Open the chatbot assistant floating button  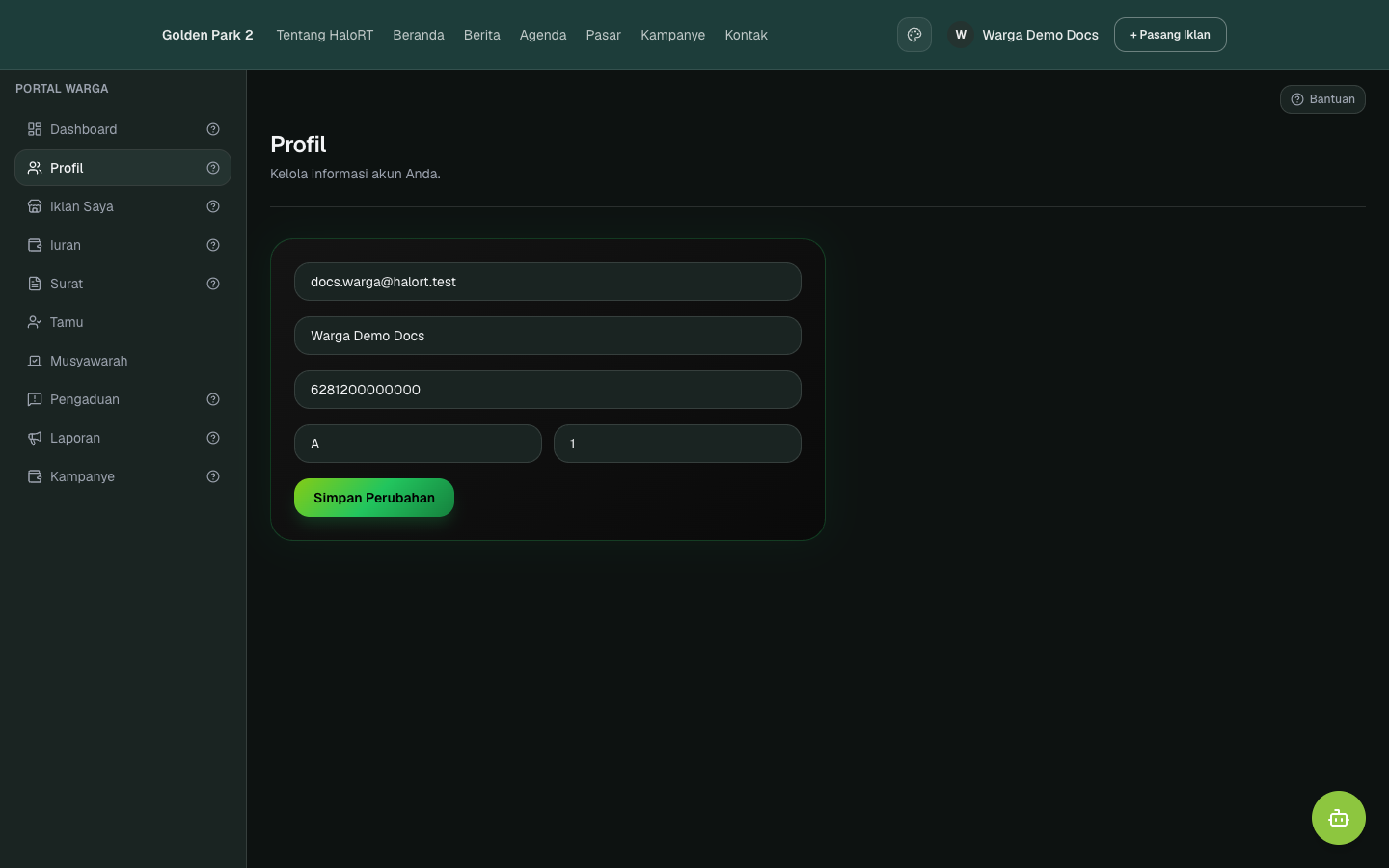click(x=1339, y=818)
